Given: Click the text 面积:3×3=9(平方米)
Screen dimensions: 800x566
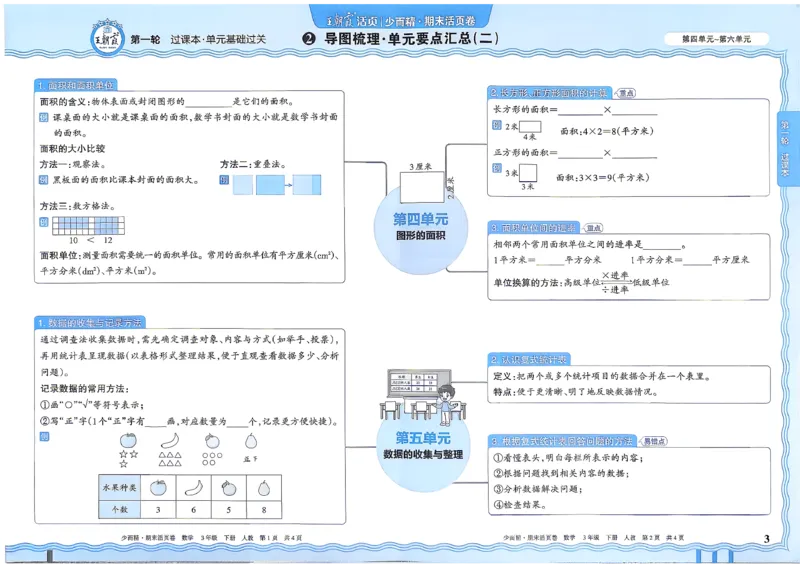Looking at the screenshot, I should pyautogui.click(x=603, y=178).
